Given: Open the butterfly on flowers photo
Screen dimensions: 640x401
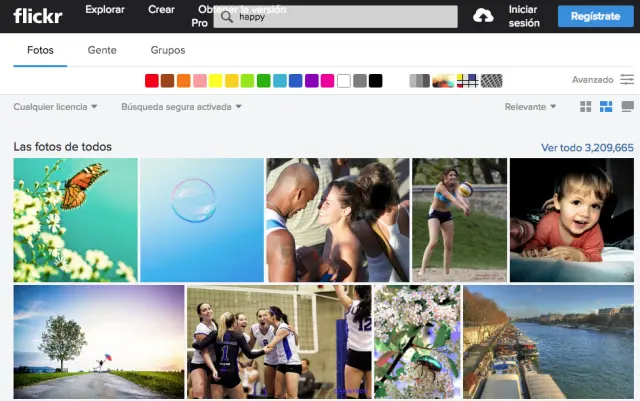Looking at the screenshot, I should coord(75,220).
